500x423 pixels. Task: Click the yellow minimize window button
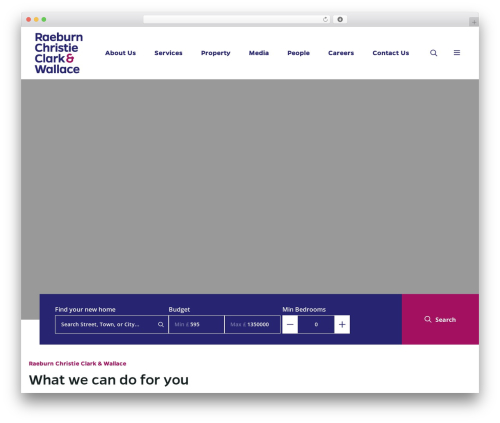[36, 20]
